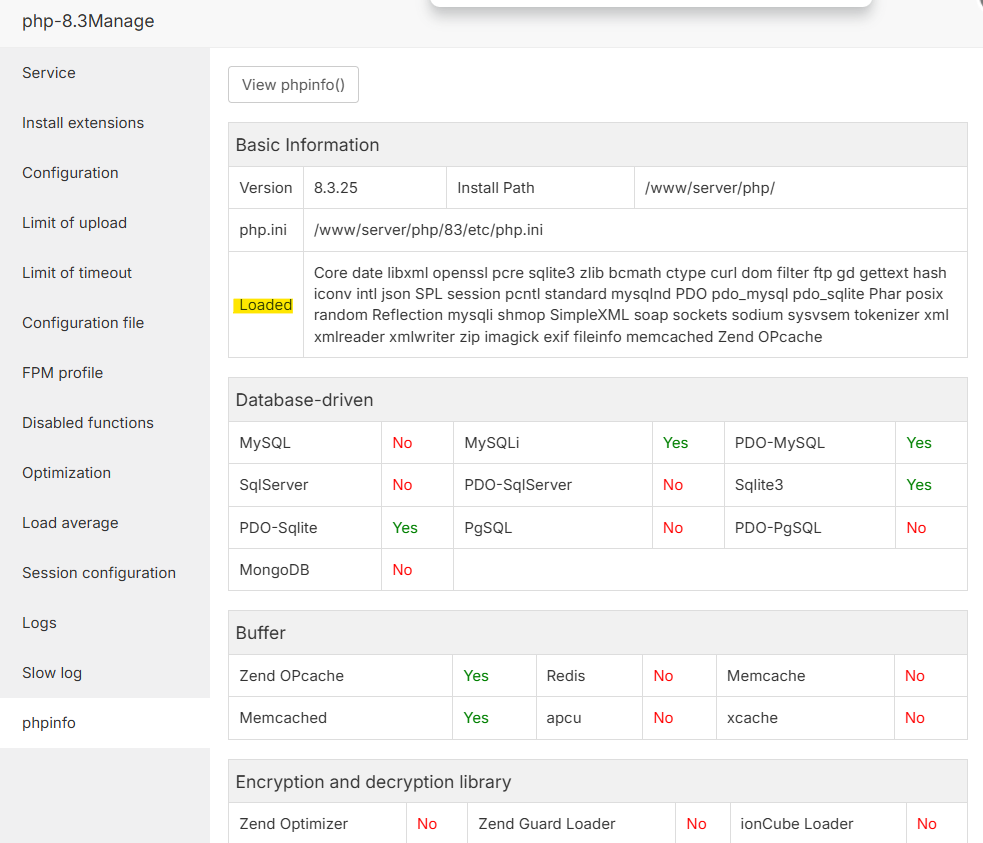Go to Install extensions page
Viewport: 983px width, 843px height.
pyautogui.click(x=83, y=123)
